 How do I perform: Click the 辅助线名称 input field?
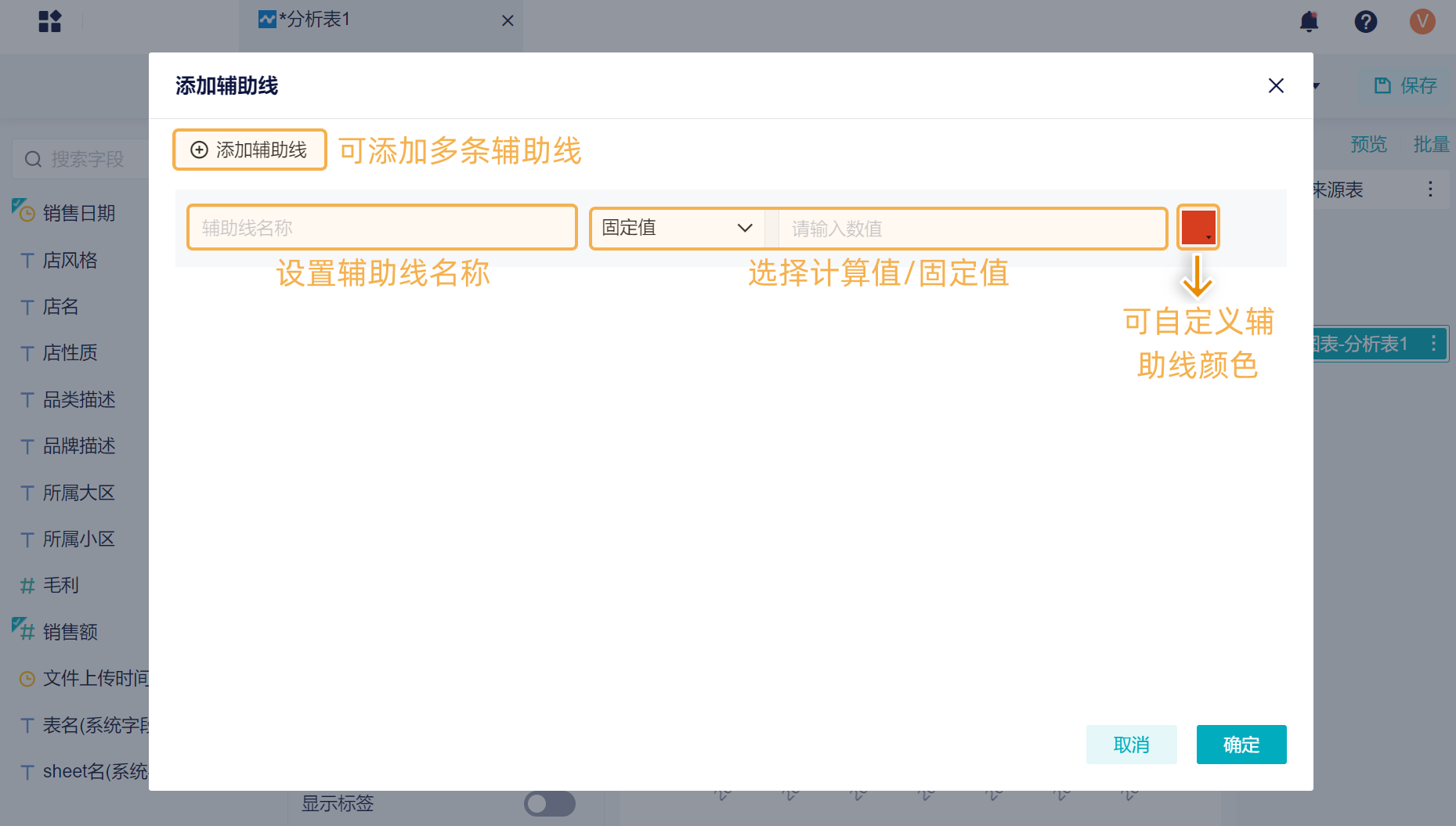tap(381, 227)
